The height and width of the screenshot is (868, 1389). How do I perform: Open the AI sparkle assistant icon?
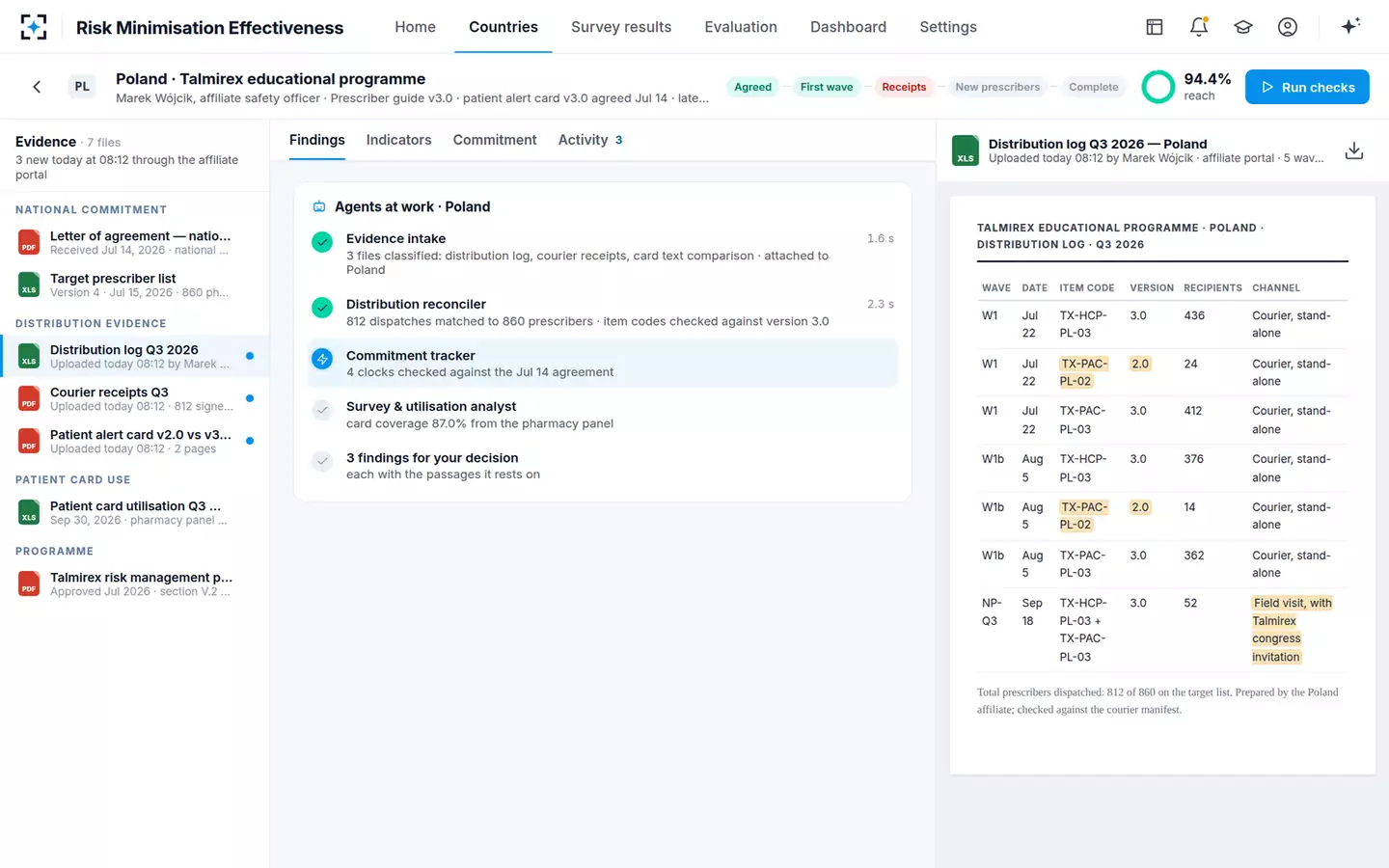pyautogui.click(x=1350, y=26)
